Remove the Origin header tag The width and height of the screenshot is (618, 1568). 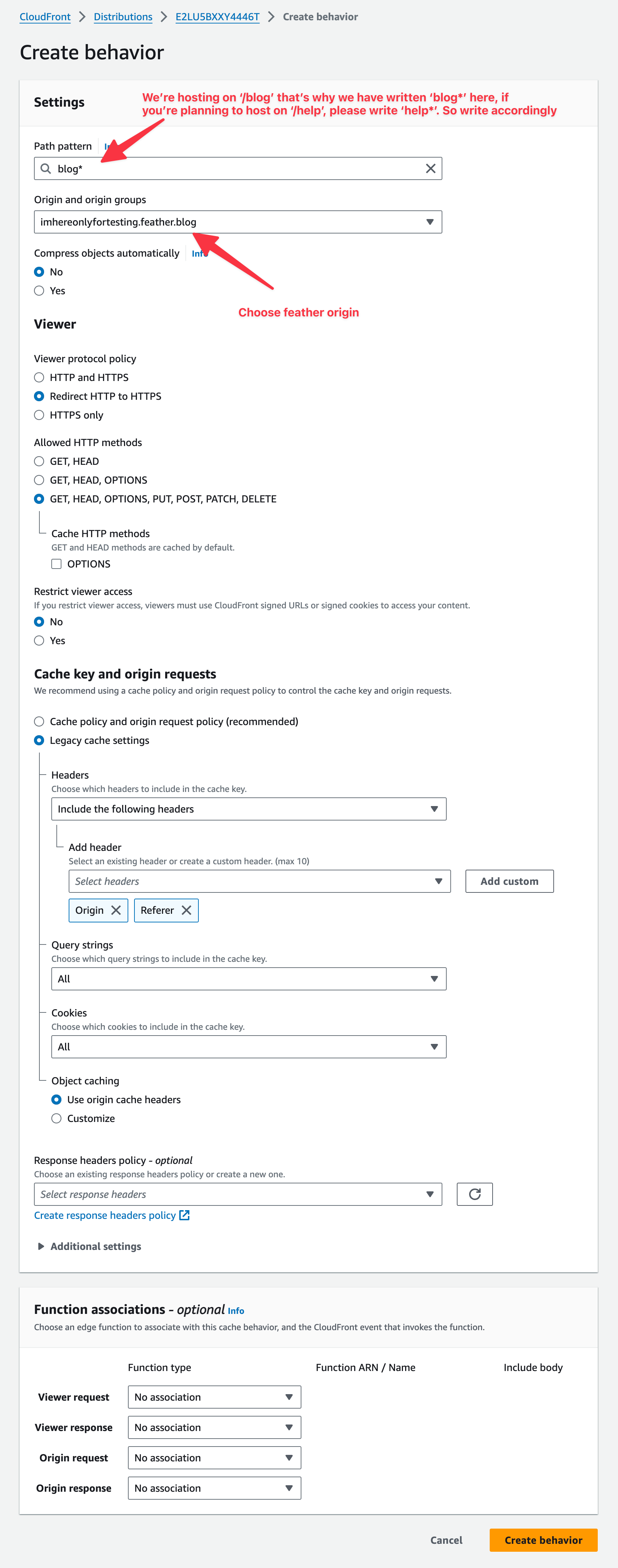click(116, 910)
